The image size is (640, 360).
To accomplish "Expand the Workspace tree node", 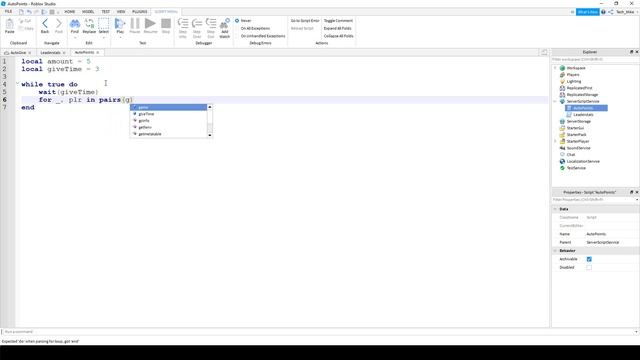I will (556, 68).
